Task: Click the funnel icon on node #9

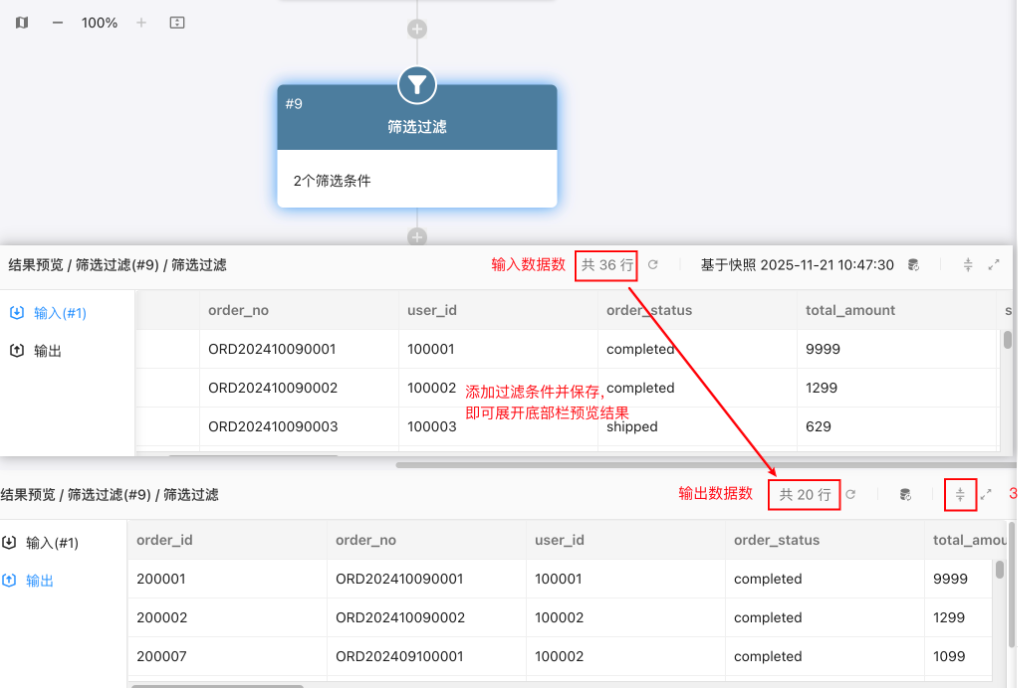Action: tap(417, 86)
